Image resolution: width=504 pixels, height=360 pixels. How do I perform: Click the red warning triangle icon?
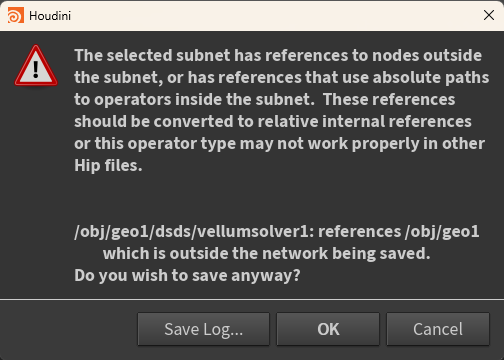[36, 66]
